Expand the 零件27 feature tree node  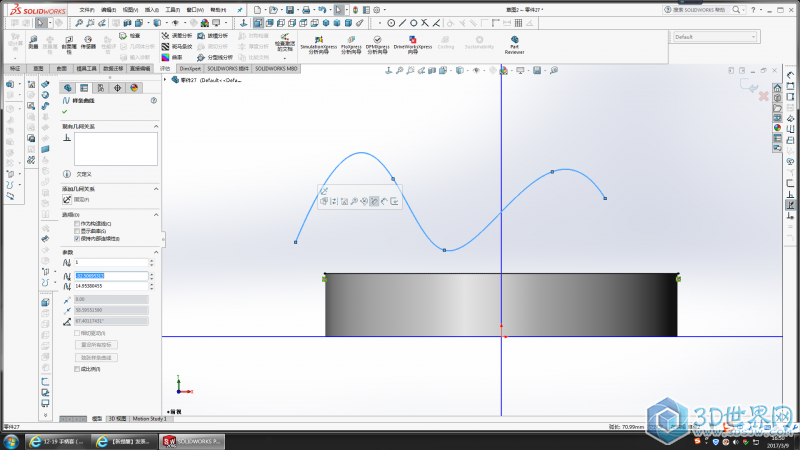(165, 80)
